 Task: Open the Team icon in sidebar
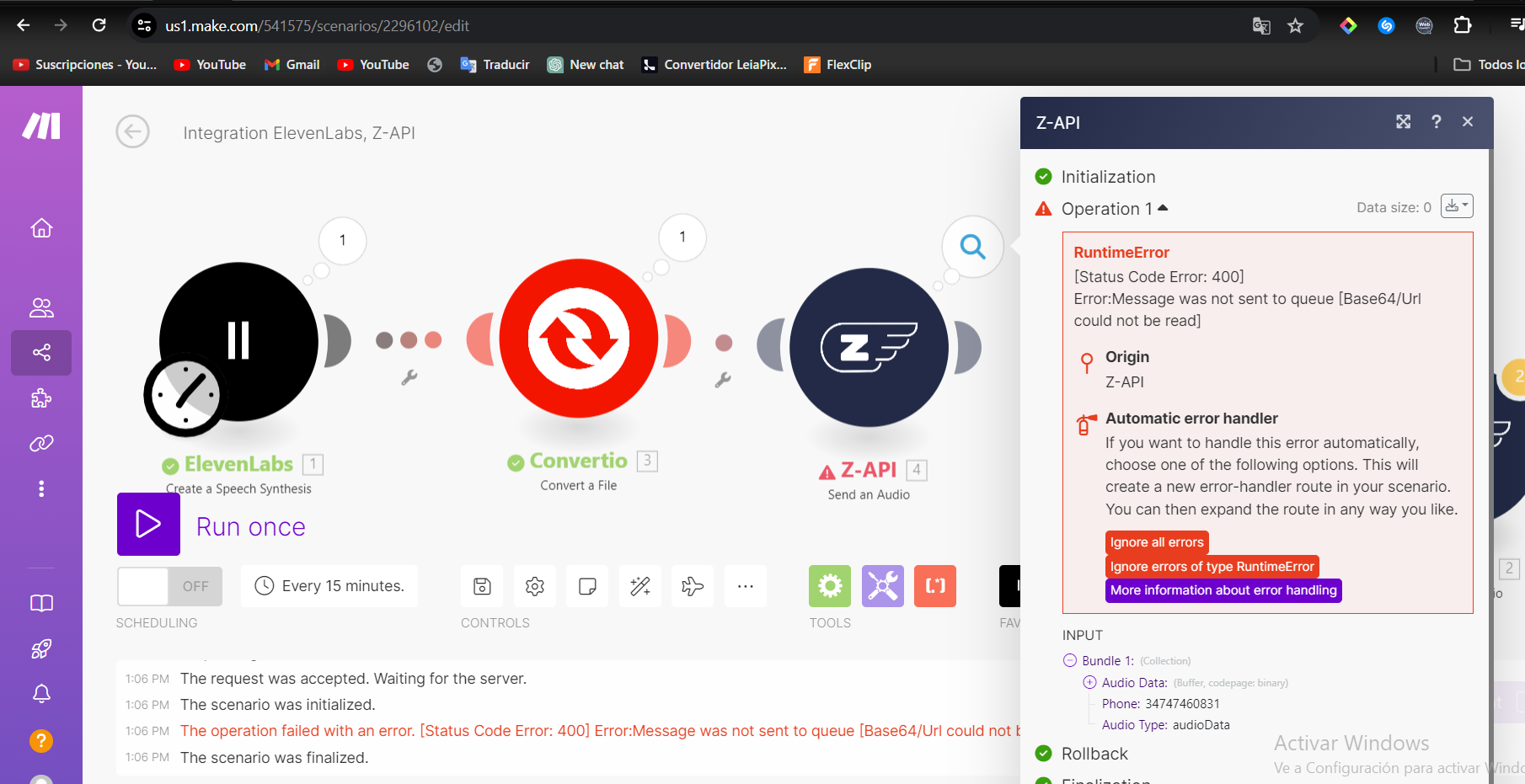[41, 307]
